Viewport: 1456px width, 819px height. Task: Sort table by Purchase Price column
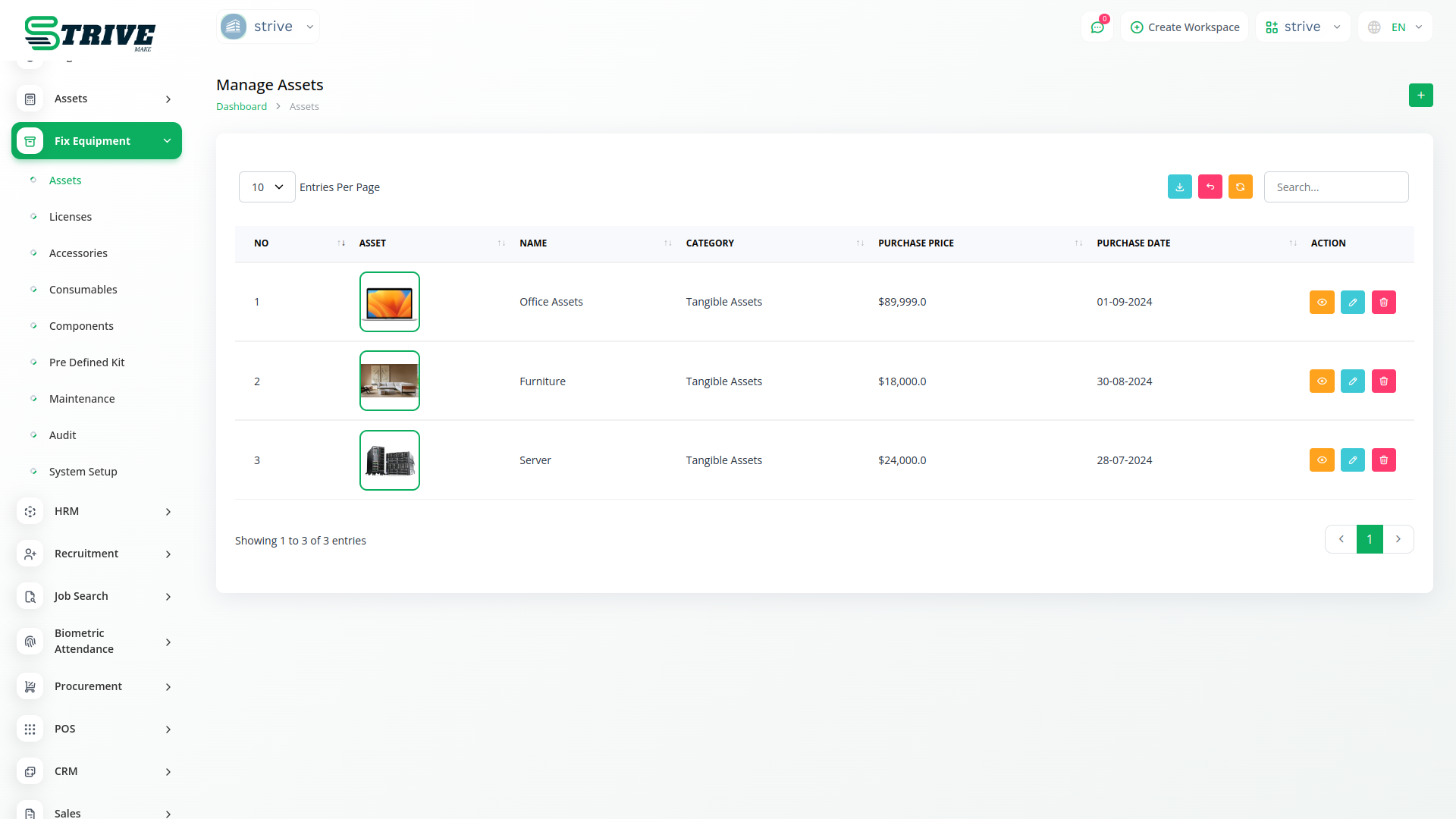915,243
